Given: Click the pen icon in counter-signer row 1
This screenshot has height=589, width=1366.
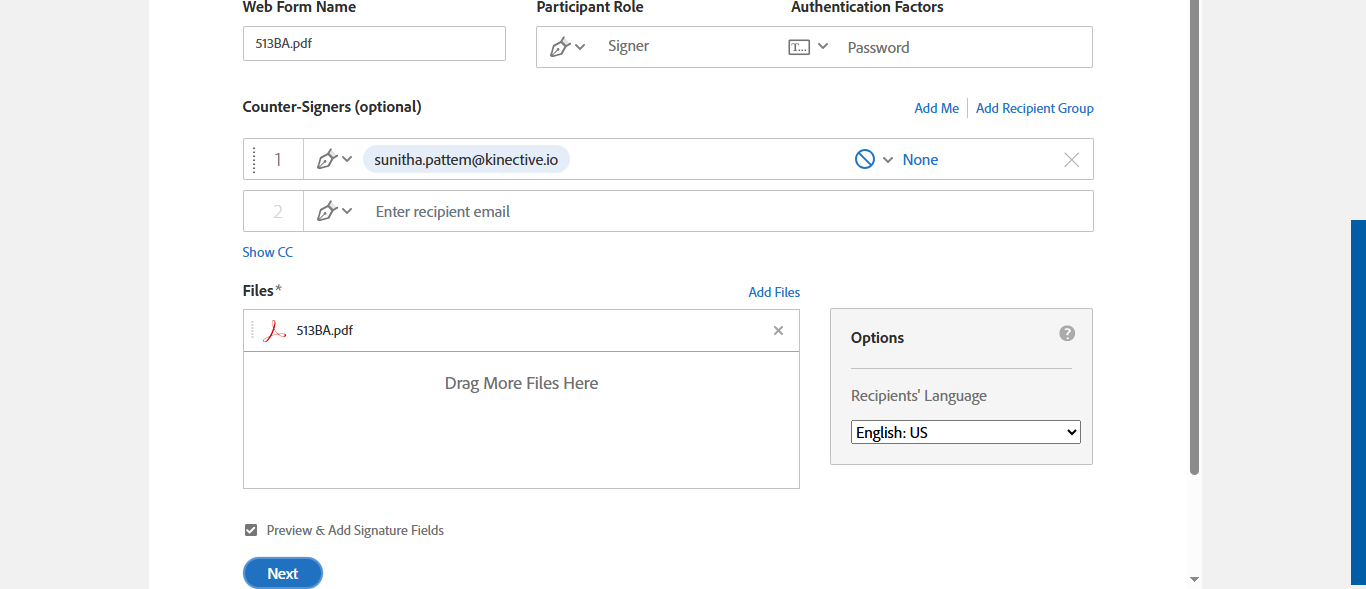Looking at the screenshot, I should tap(327, 159).
